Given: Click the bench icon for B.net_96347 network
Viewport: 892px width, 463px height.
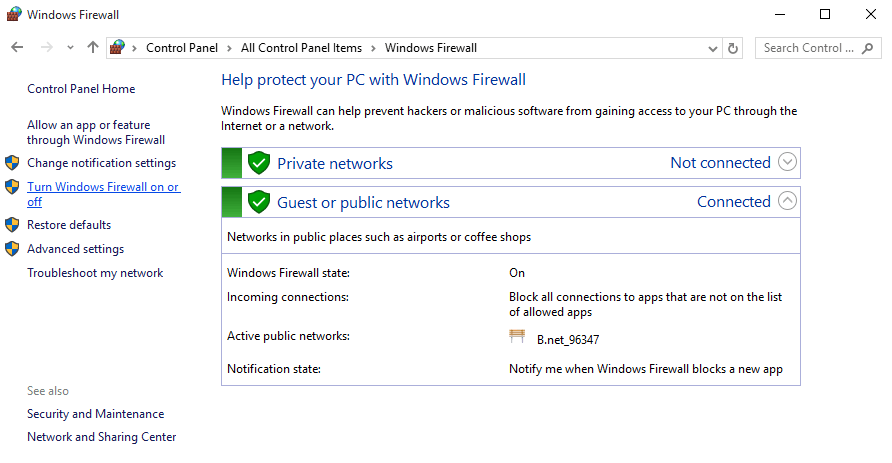Looking at the screenshot, I should click(x=517, y=336).
